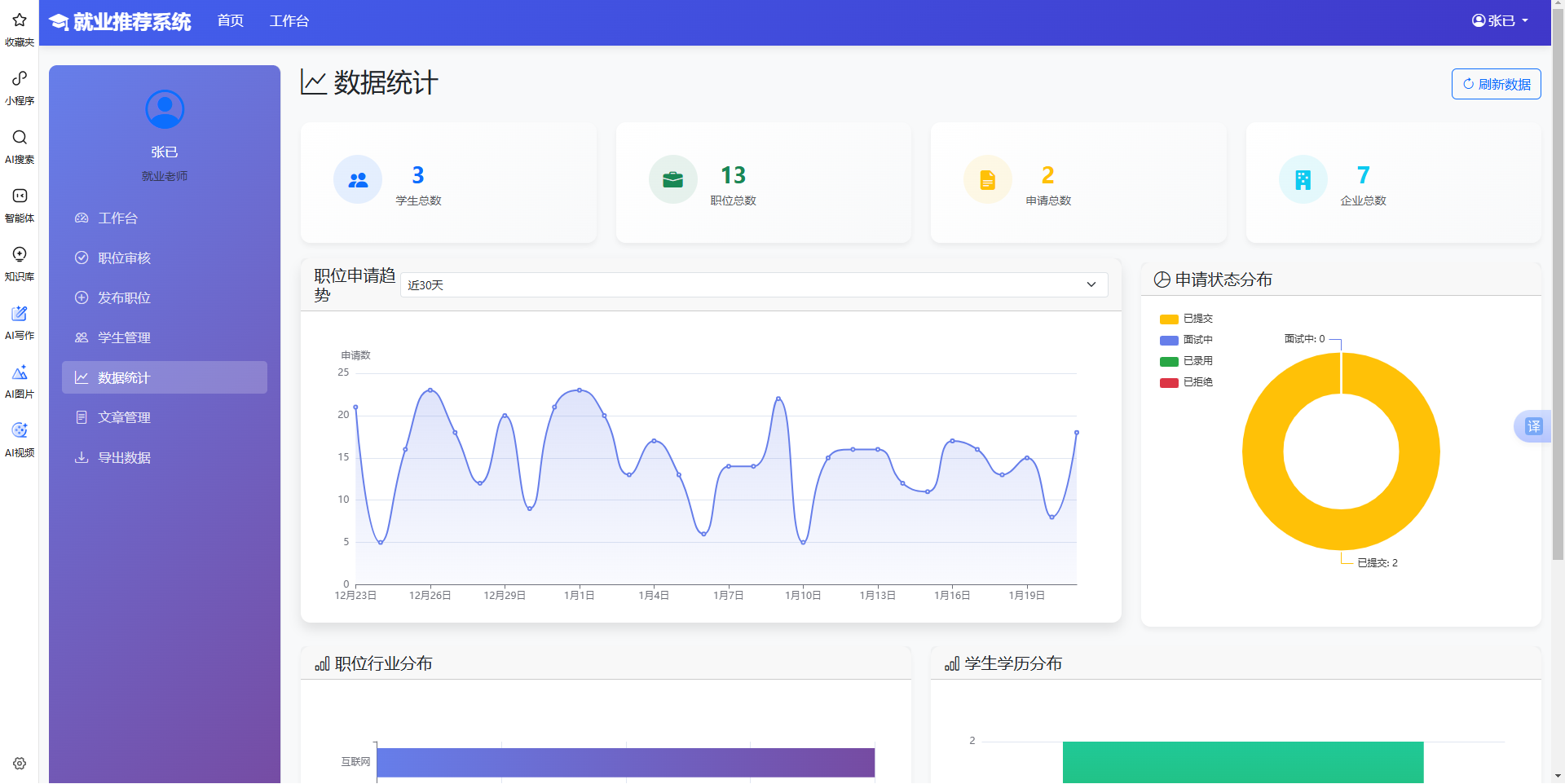Click the 已拒绝 red color swatch

click(1169, 382)
